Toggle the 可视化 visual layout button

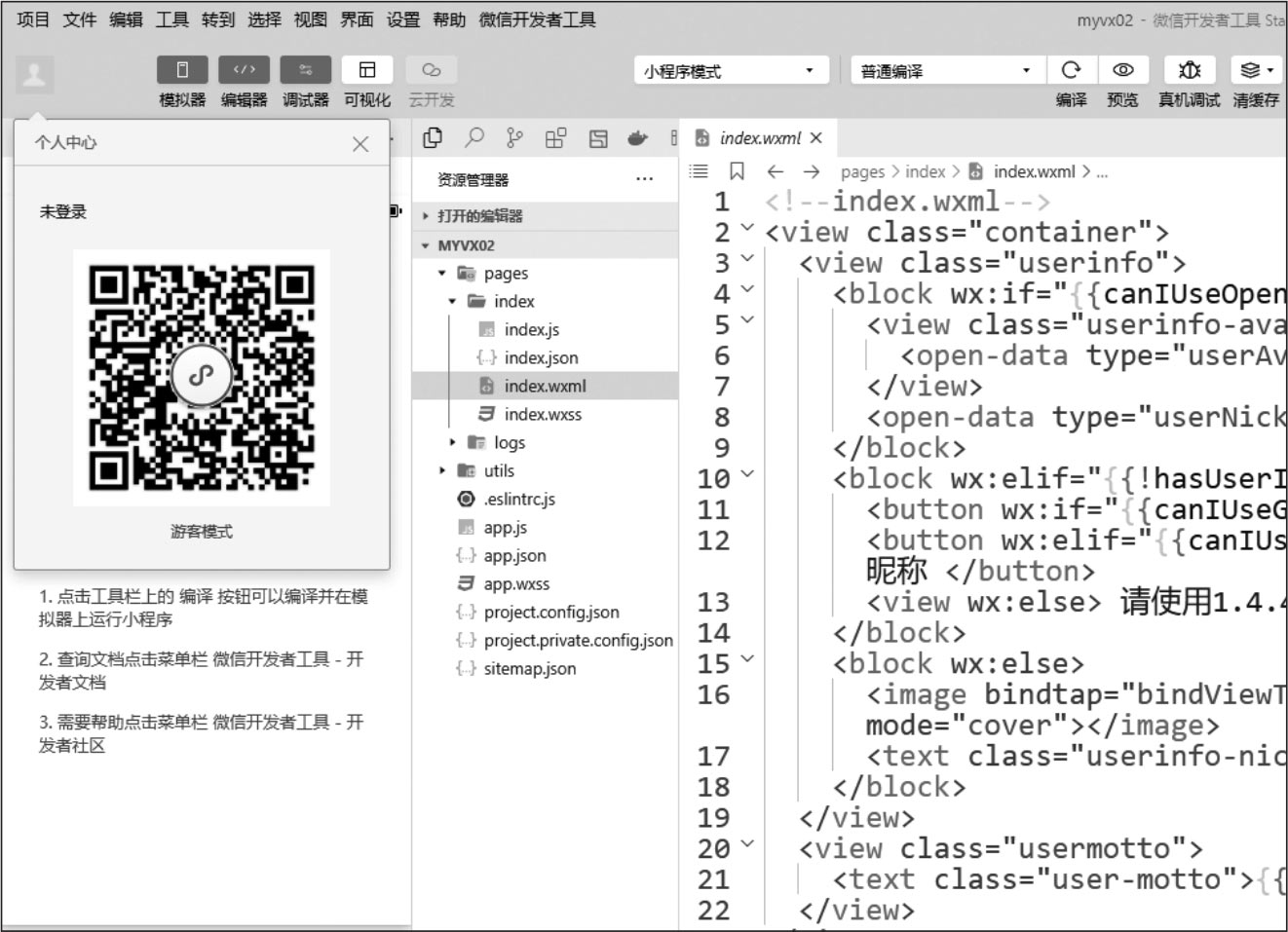pyautogui.click(x=367, y=70)
